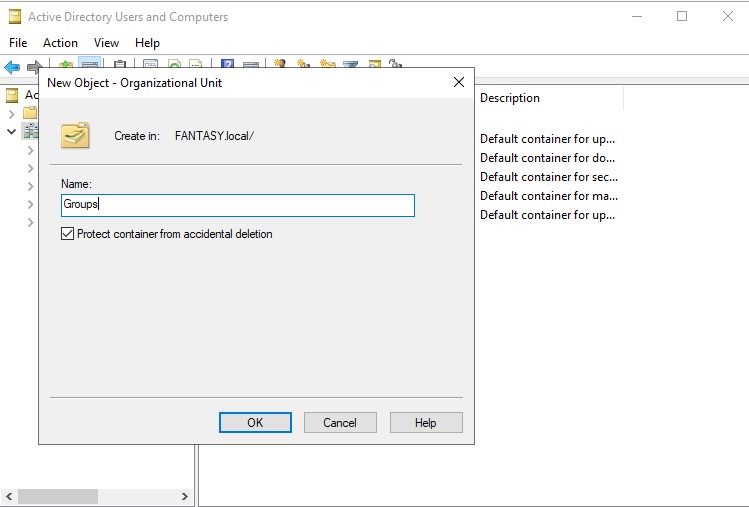Click the gray forward arrow
The image size is (749, 507).
pyautogui.click(x=34, y=67)
